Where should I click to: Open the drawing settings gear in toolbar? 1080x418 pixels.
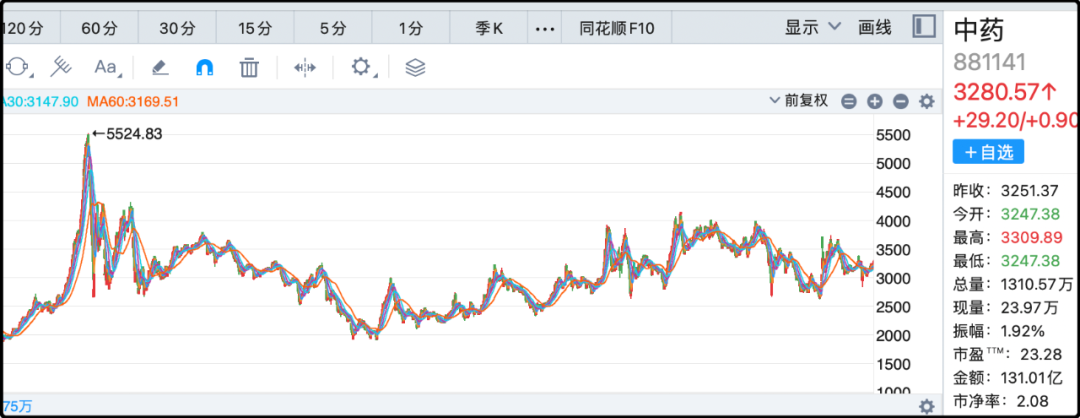tap(360, 68)
